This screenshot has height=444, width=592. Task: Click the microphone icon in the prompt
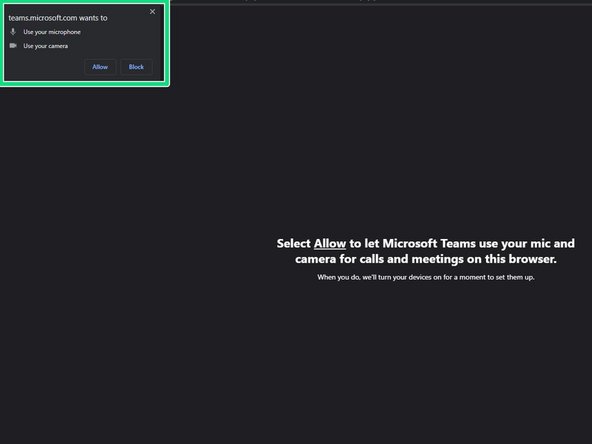click(x=13, y=32)
